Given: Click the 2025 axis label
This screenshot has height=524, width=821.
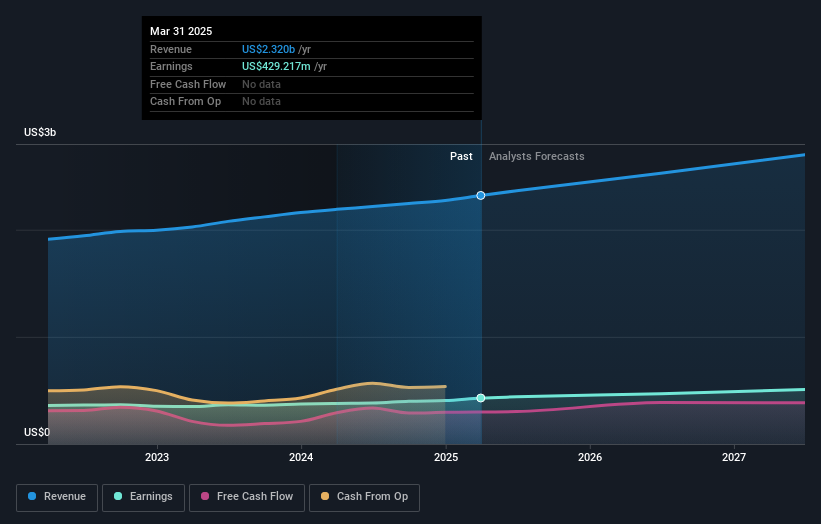Looking at the screenshot, I should click(x=446, y=458).
